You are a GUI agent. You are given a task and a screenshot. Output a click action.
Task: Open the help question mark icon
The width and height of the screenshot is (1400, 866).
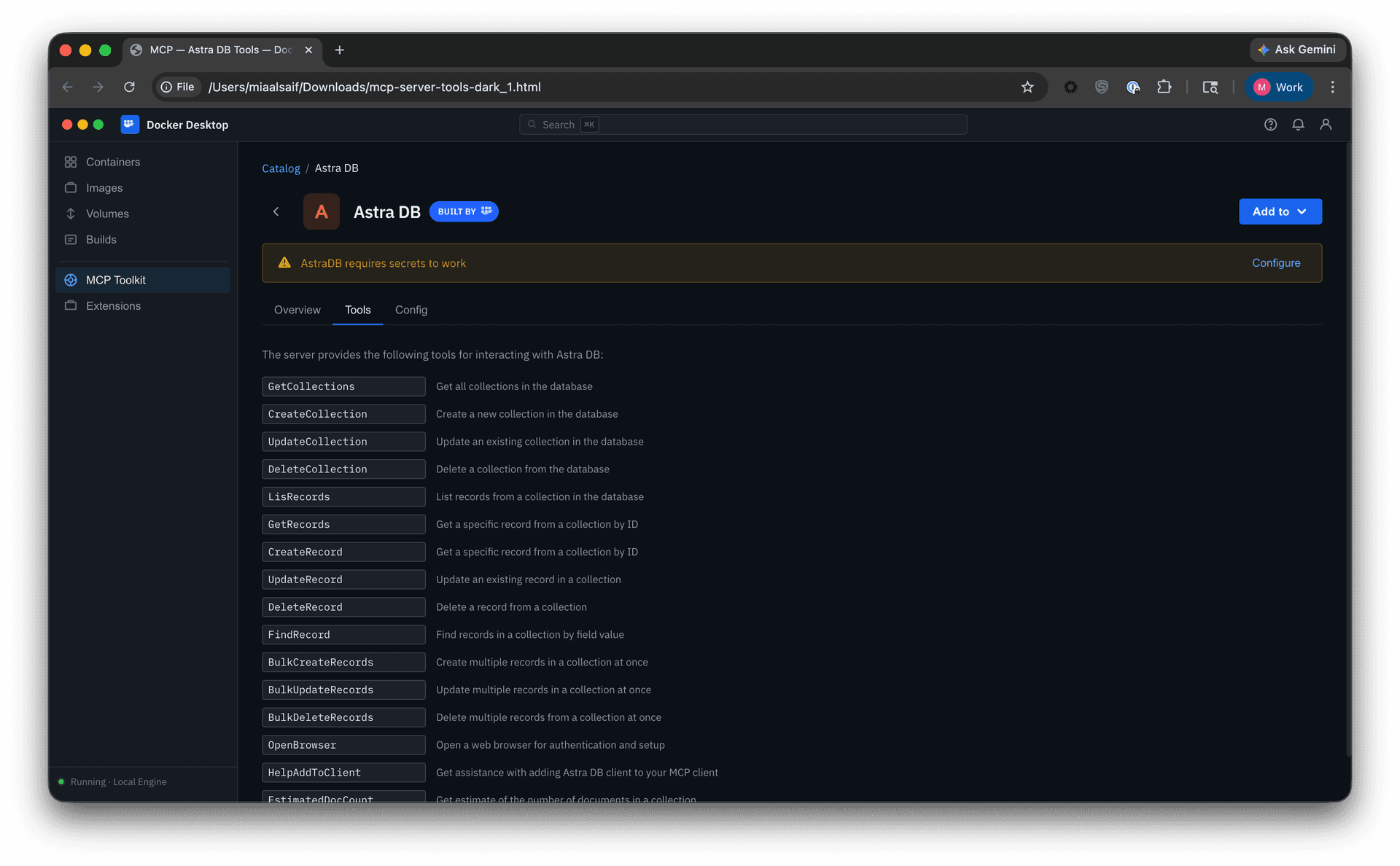pos(1270,125)
